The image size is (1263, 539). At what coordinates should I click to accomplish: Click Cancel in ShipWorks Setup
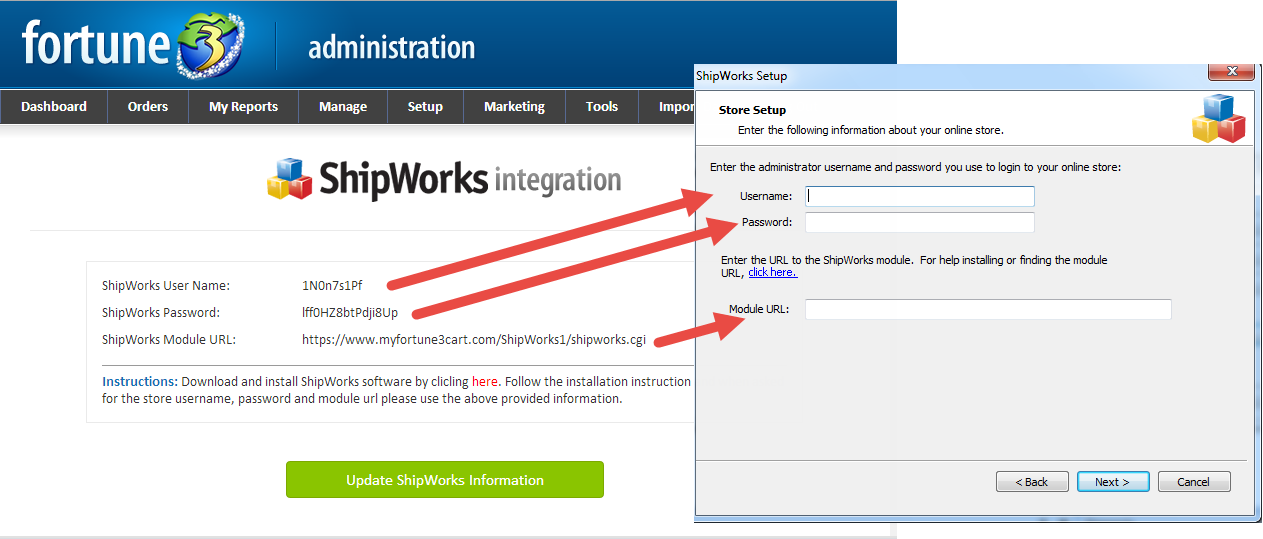tap(1194, 482)
